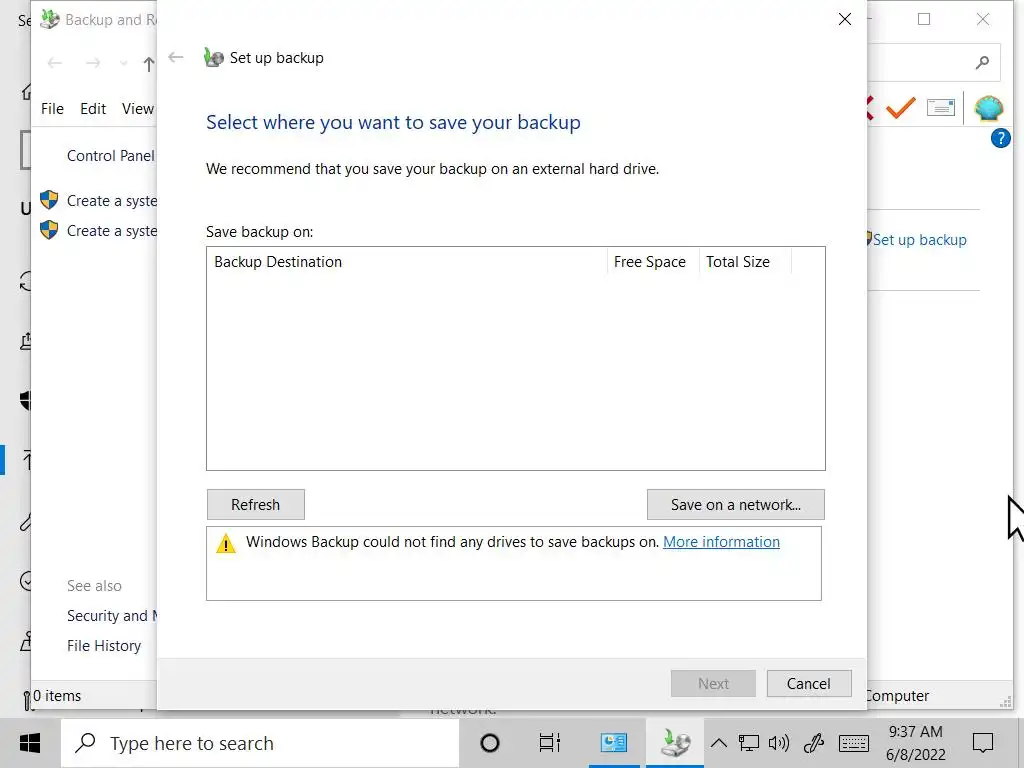The image size is (1024, 768).
Task: Click the Backup and Restore title bar icon
Action: click(x=50, y=20)
